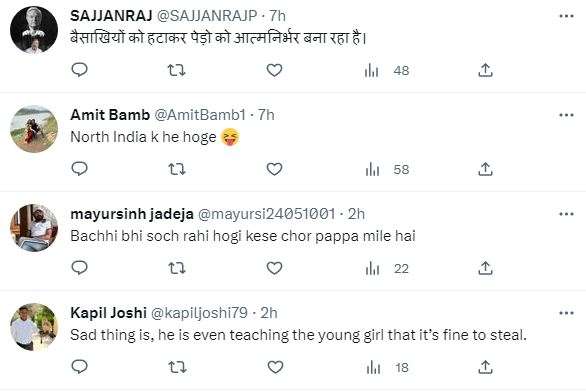This screenshot has width=586, height=391.
Task: View analytics showing 18 views
Action: pyautogui.click(x=388, y=368)
